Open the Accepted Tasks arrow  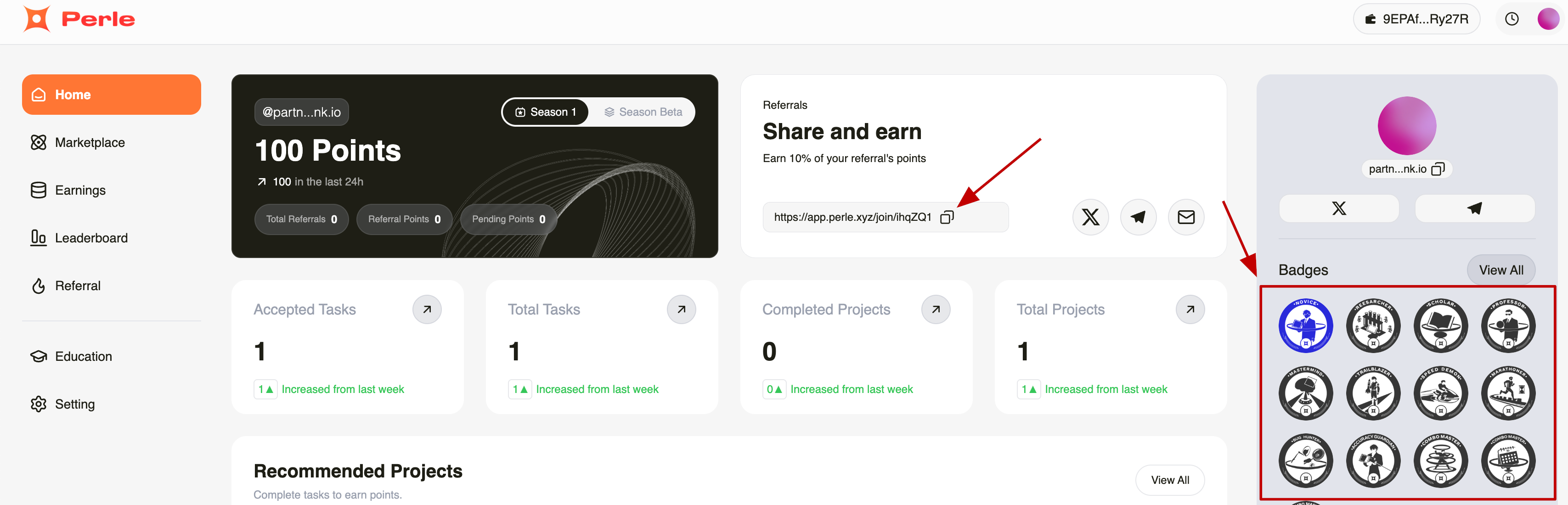[427, 310]
